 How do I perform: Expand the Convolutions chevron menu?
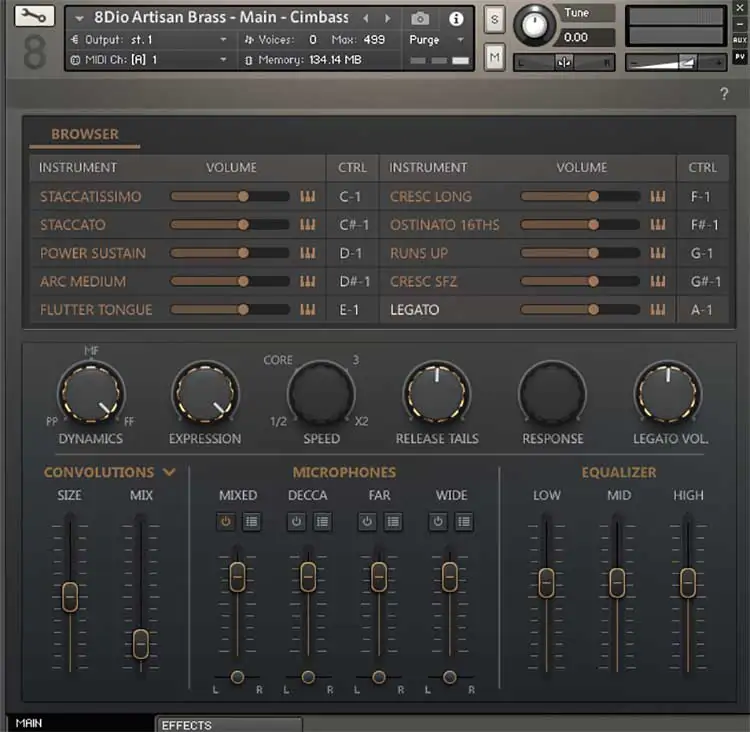(169, 472)
